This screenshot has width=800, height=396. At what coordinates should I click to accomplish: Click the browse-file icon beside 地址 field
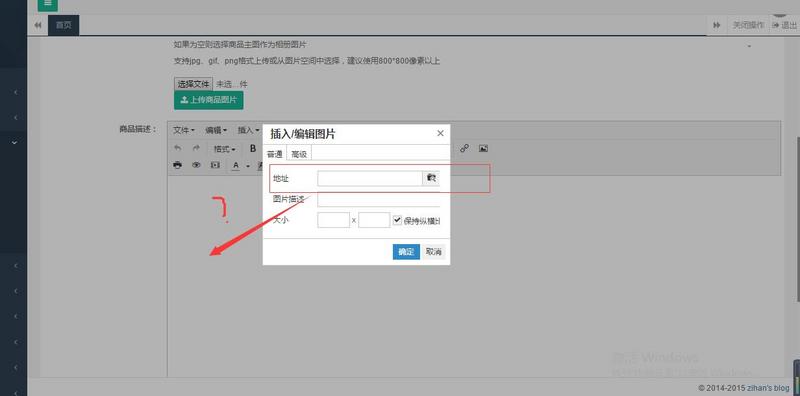pos(431,178)
